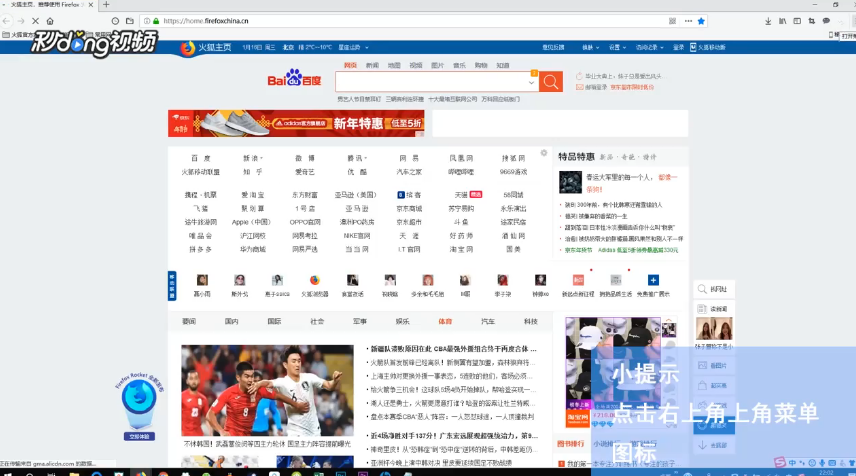Viewport: 856px width, 476px height.
Task: Click the QR code icon in address bar
Action: pos(673,21)
